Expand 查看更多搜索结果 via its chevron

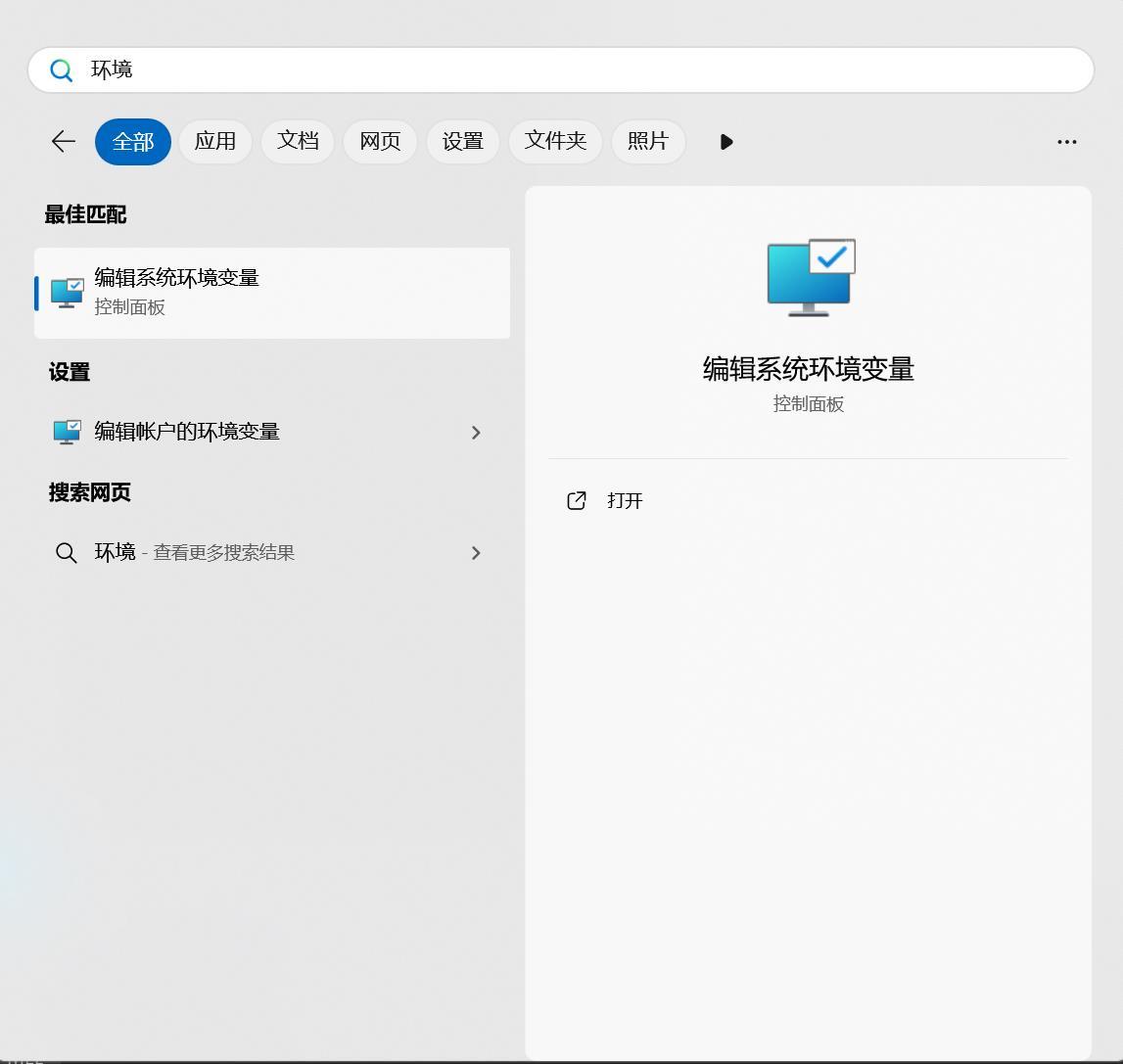pos(476,553)
